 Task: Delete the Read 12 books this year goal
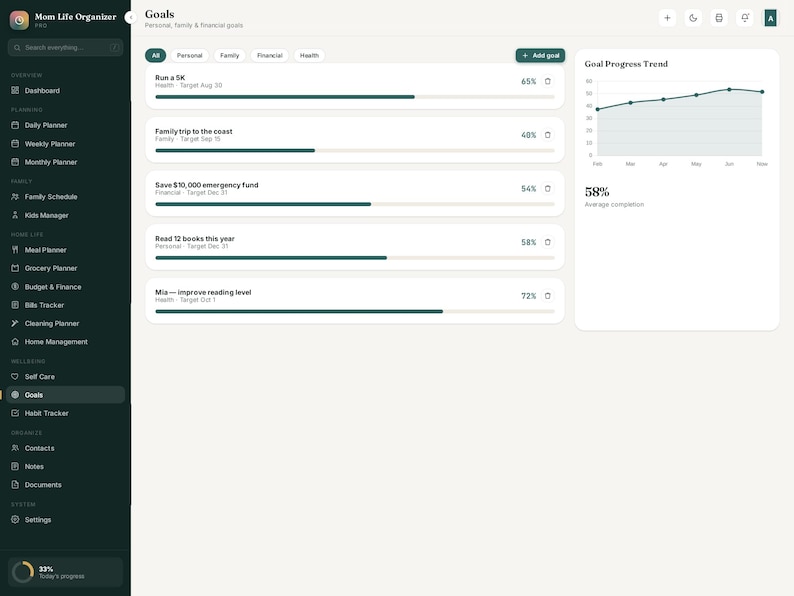coord(547,242)
